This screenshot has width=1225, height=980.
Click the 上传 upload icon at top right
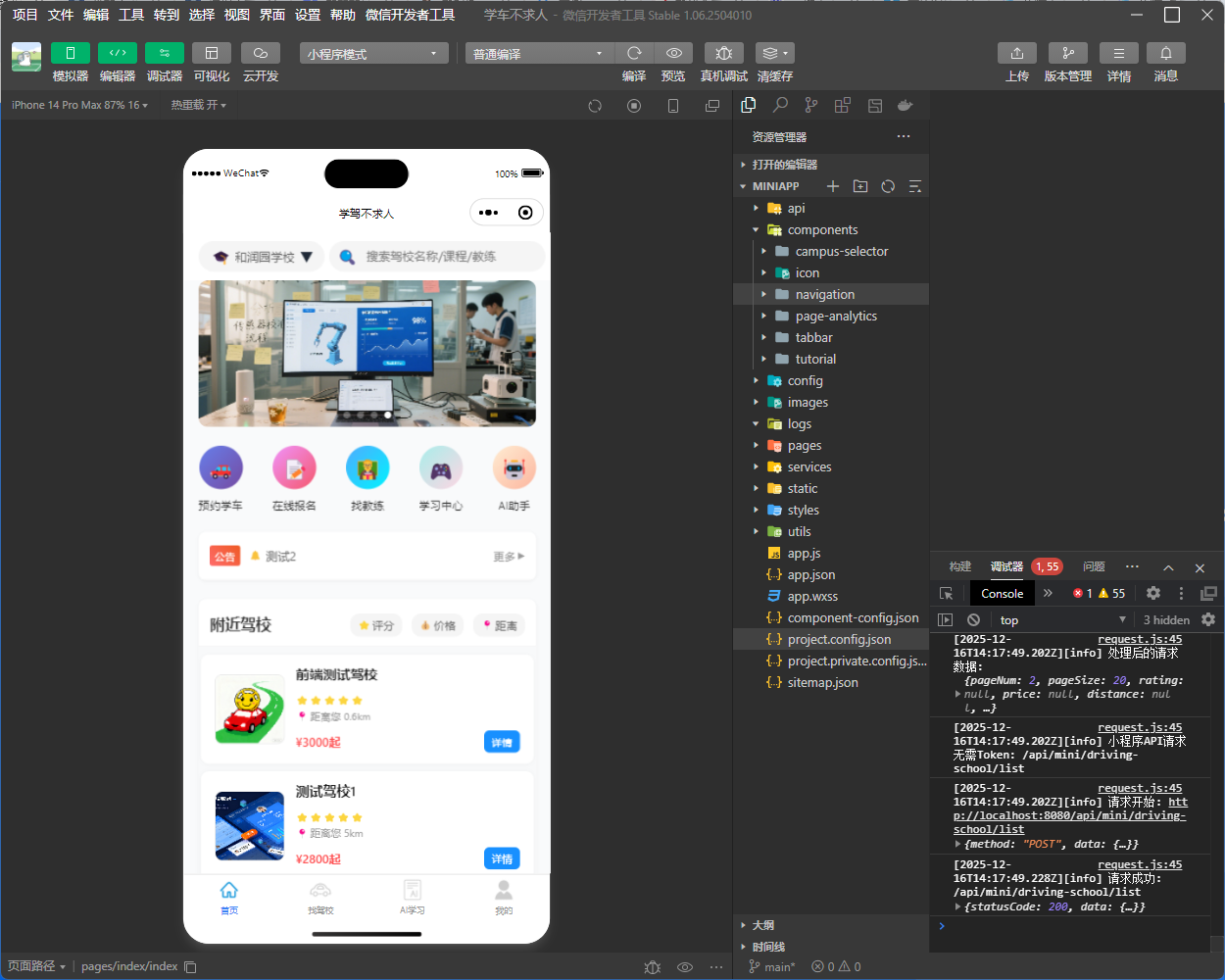(x=1017, y=53)
